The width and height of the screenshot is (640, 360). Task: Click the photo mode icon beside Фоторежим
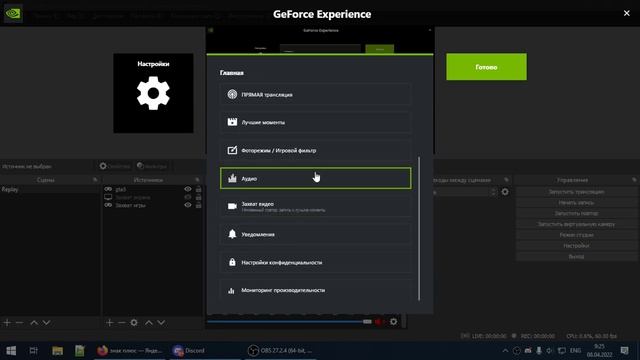coord(232,150)
